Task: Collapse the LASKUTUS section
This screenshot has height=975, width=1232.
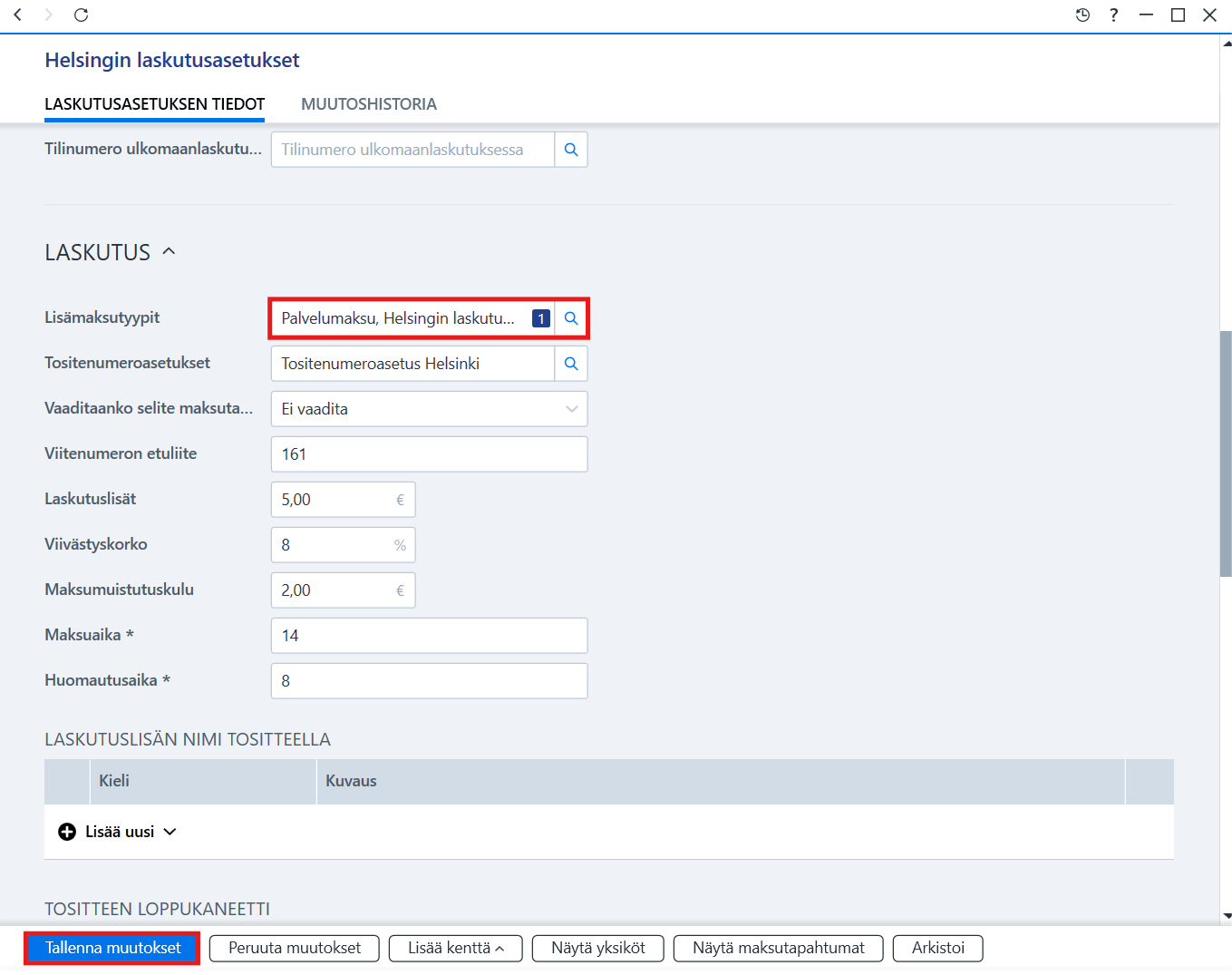Action: pyautogui.click(x=169, y=251)
